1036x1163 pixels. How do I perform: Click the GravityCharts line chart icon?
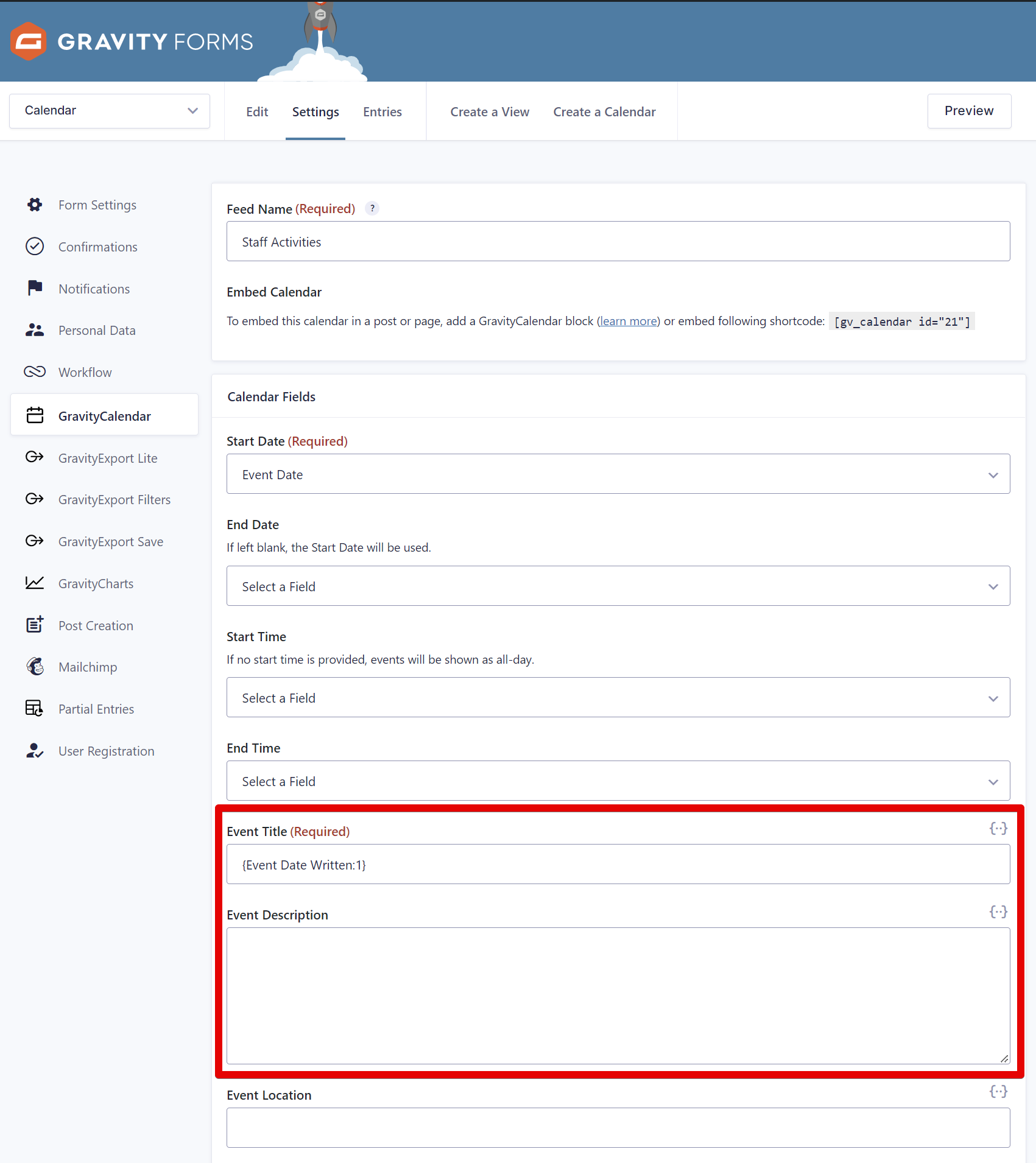click(x=35, y=583)
